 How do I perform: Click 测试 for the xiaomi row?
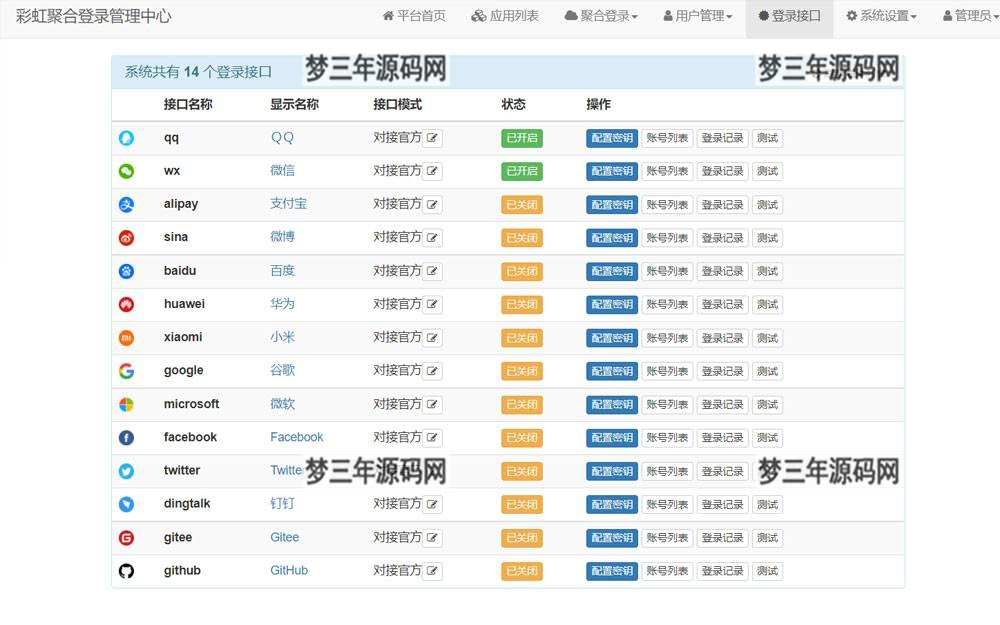click(x=767, y=338)
